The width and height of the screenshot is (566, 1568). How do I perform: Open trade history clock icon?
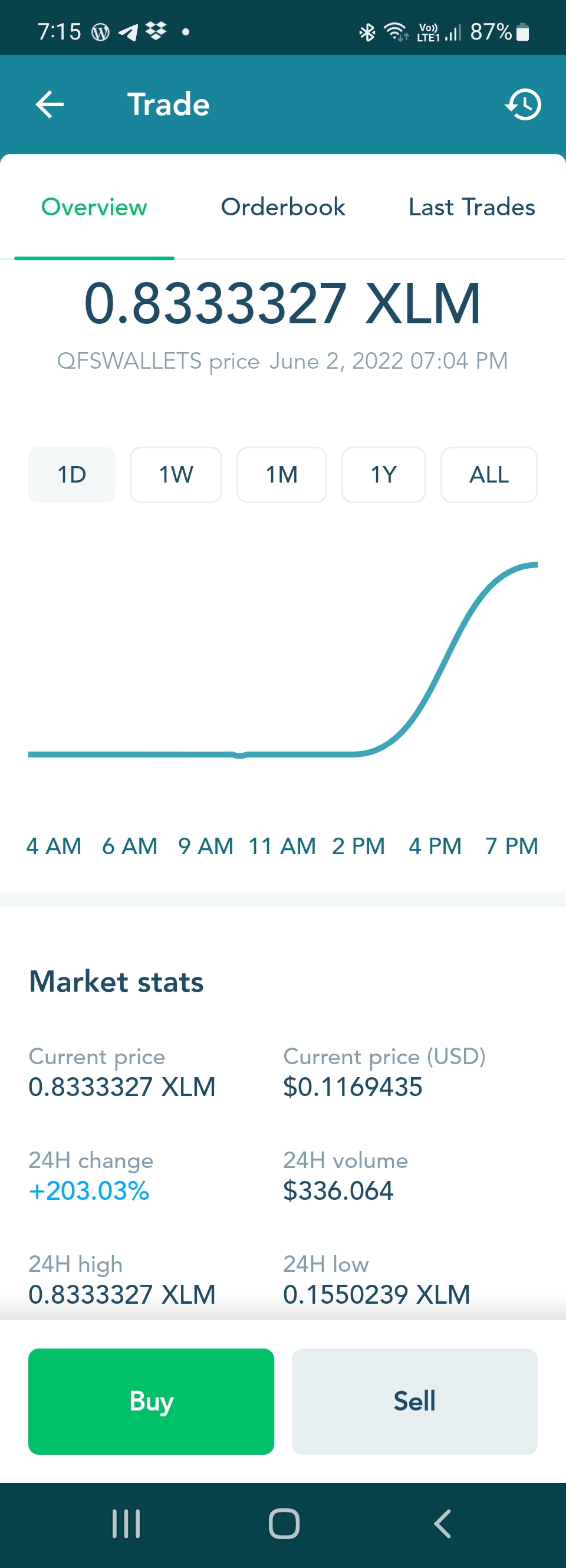pos(523,104)
